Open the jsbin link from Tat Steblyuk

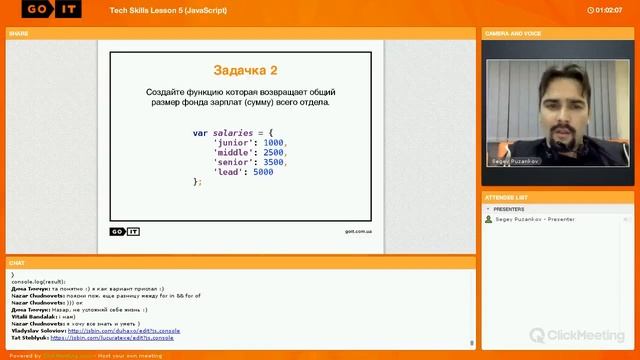(112, 338)
